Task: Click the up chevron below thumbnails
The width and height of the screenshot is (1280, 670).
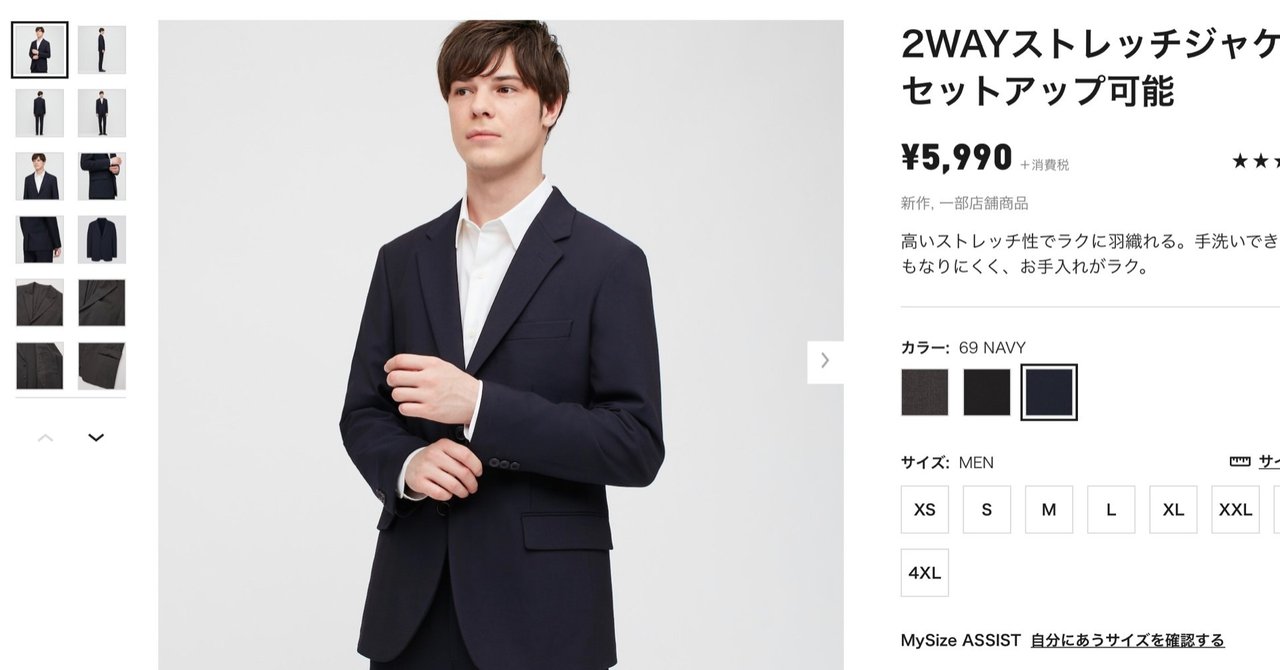Action: click(x=45, y=438)
